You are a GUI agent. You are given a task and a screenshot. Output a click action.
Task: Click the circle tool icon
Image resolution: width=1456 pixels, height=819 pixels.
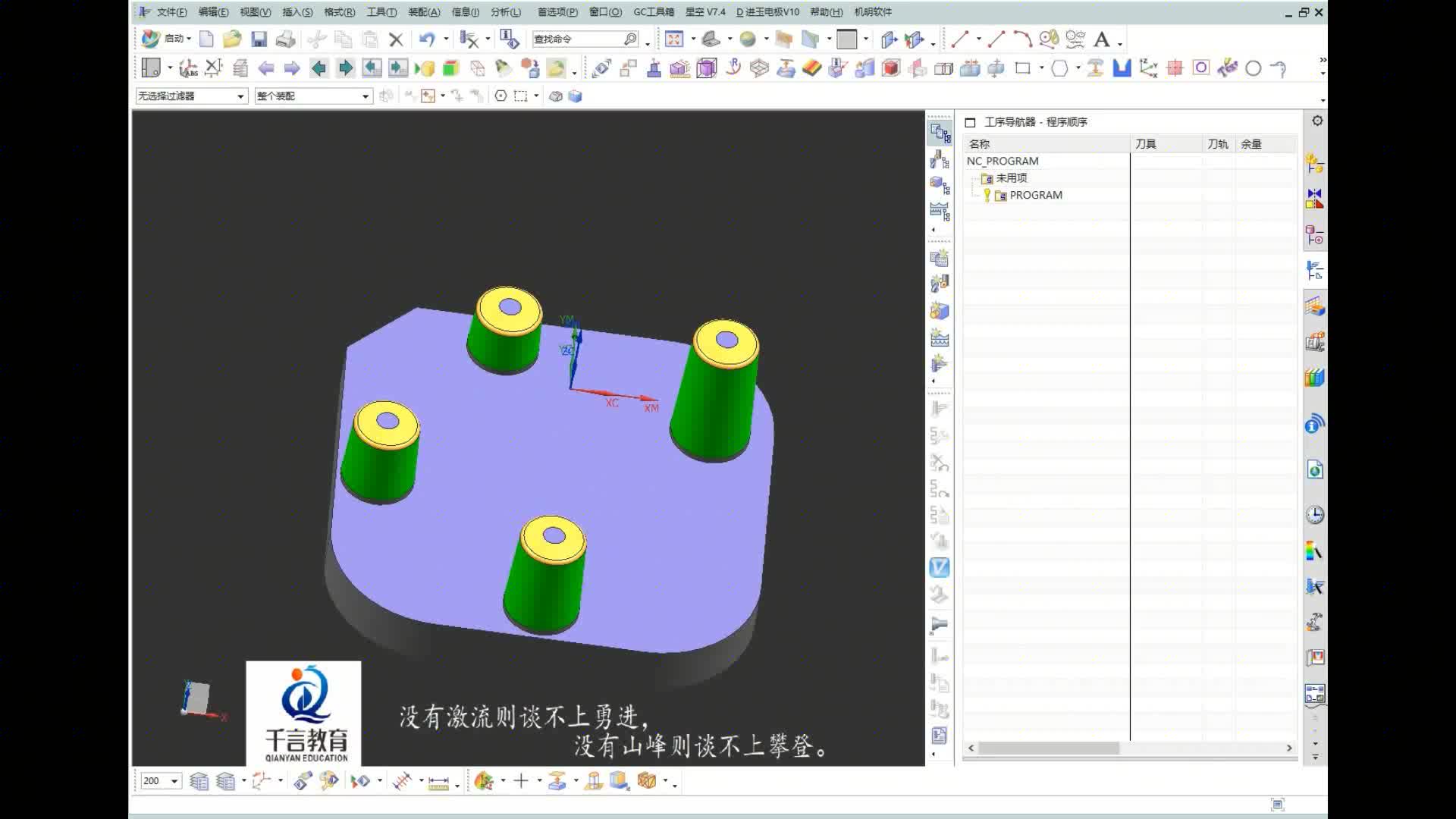click(x=1254, y=68)
